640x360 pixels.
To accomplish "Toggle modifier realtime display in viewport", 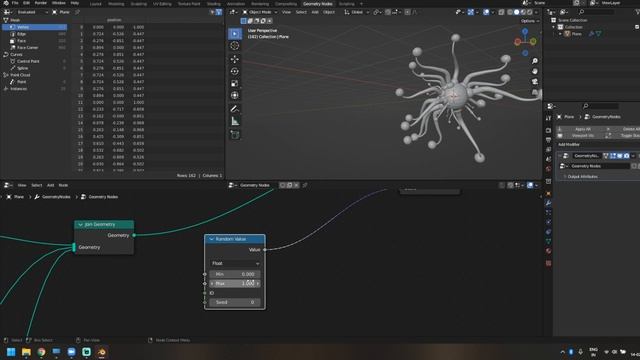I will (620, 156).
